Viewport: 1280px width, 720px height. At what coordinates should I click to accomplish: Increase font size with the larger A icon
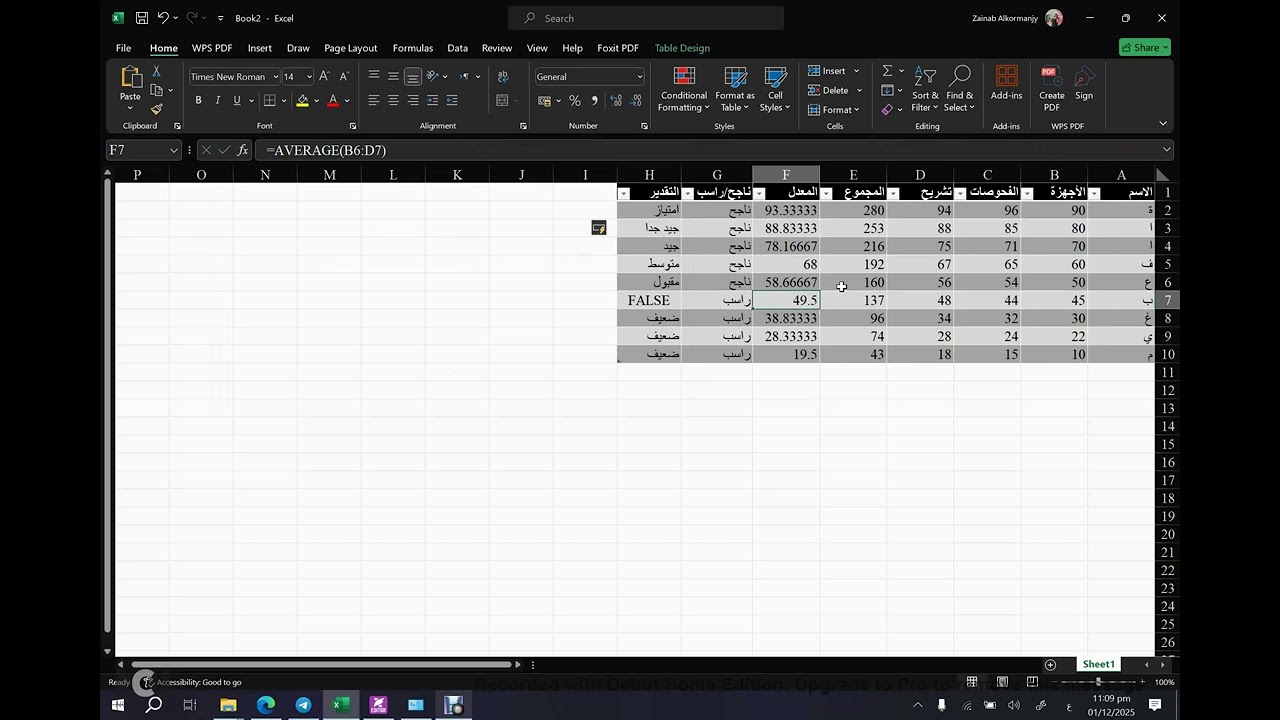point(324,76)
